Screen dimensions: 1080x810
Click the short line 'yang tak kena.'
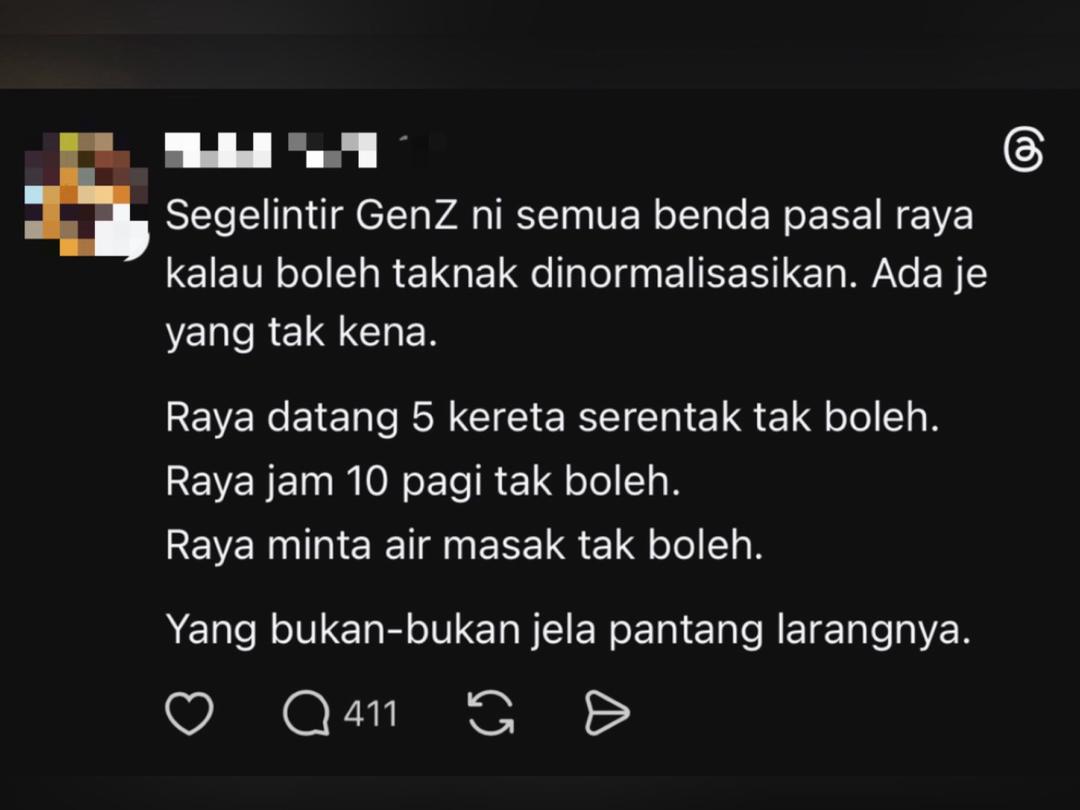click(x=302, y=333)
